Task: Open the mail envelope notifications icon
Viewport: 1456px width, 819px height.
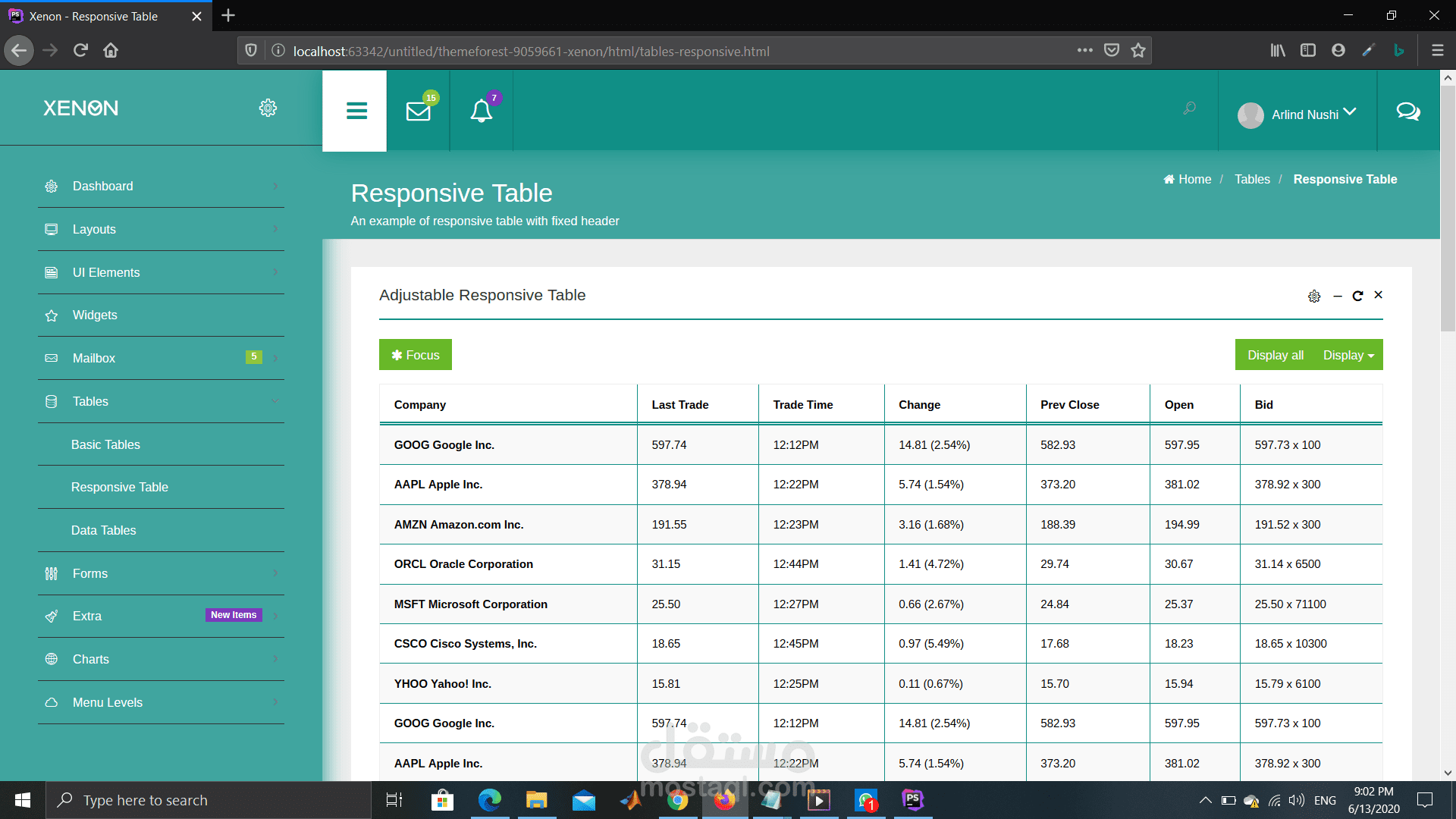Action: click(418, 111)
